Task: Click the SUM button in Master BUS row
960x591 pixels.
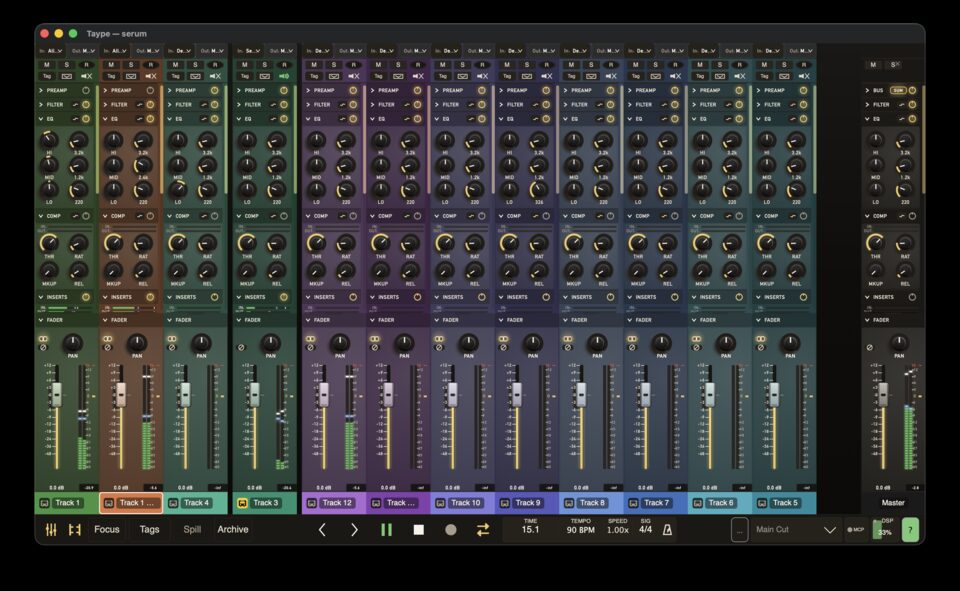Action: [898, 90]
